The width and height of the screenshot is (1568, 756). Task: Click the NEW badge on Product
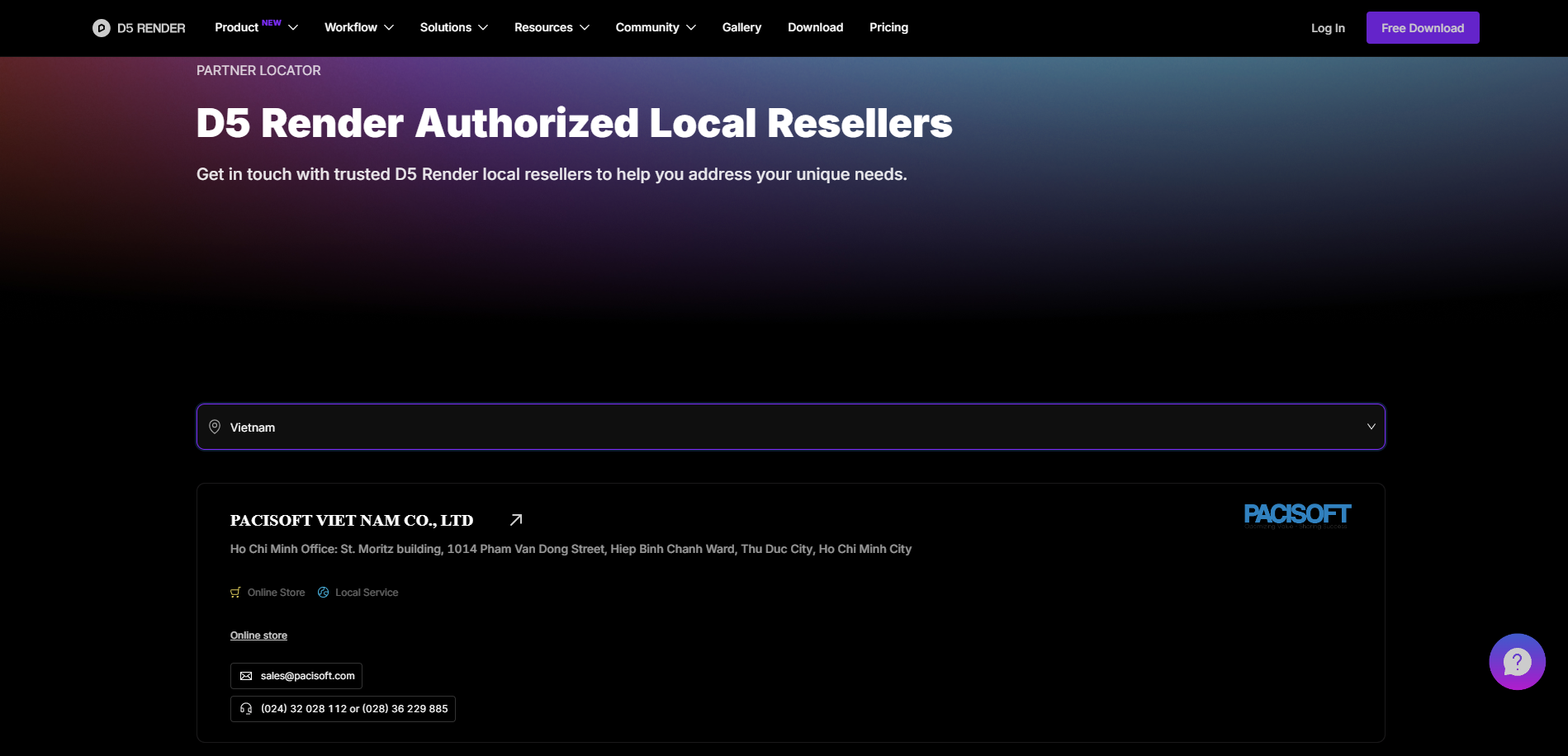[x=272, y=23]
